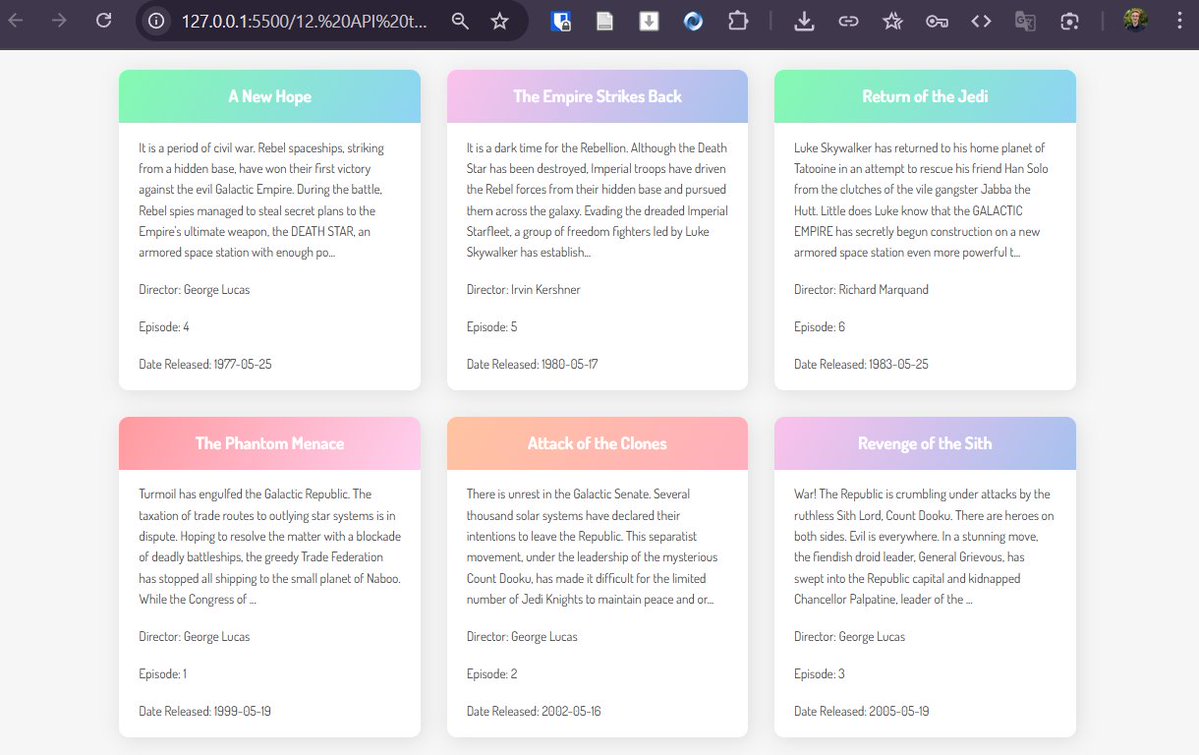This screenshot has width=1199, height=755.
Task: Click the Return of the Jedi header
Action: [x=925, y=96]
